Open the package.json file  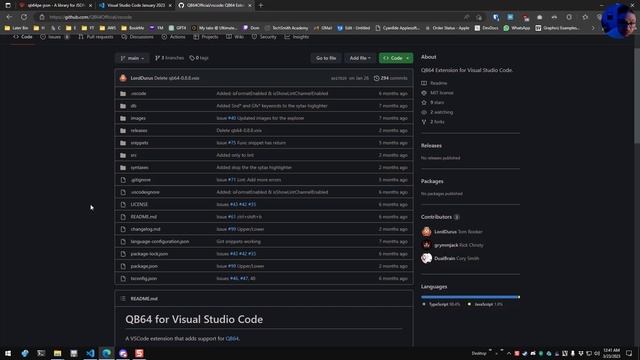[144, 266]
